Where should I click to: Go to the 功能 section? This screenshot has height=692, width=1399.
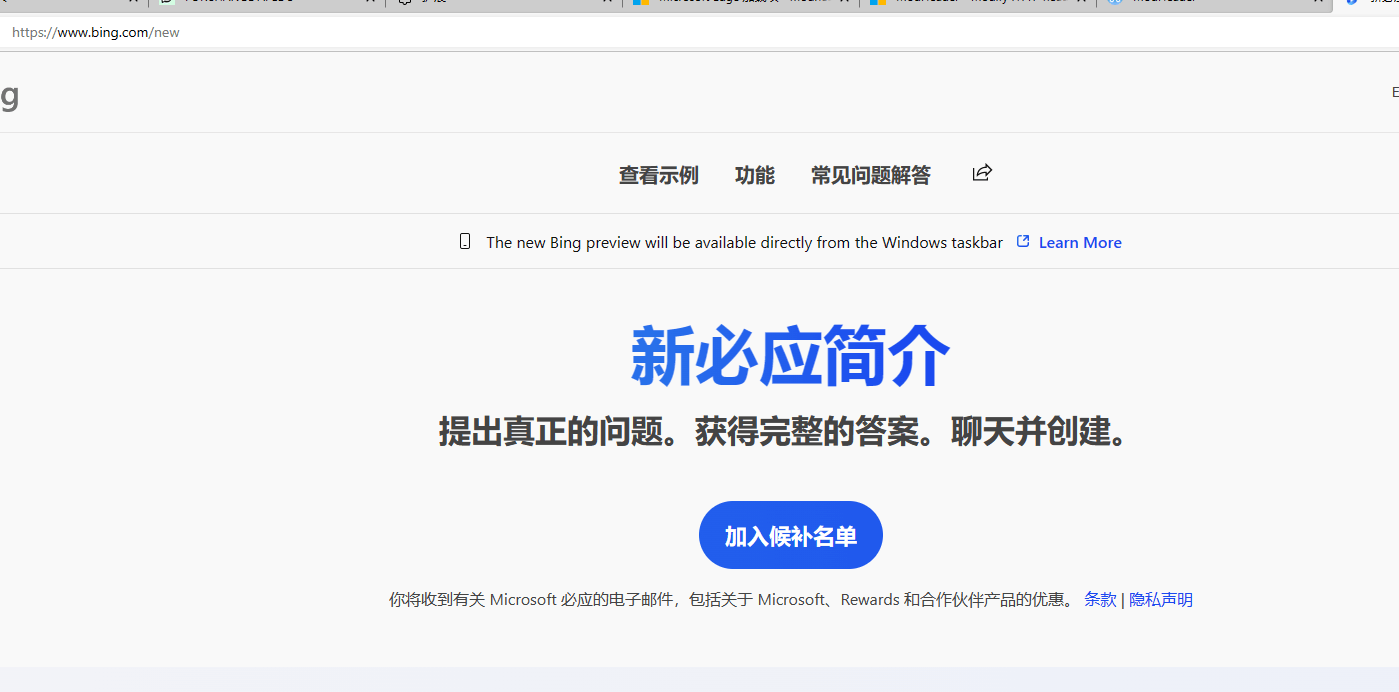tap(754, 175)
